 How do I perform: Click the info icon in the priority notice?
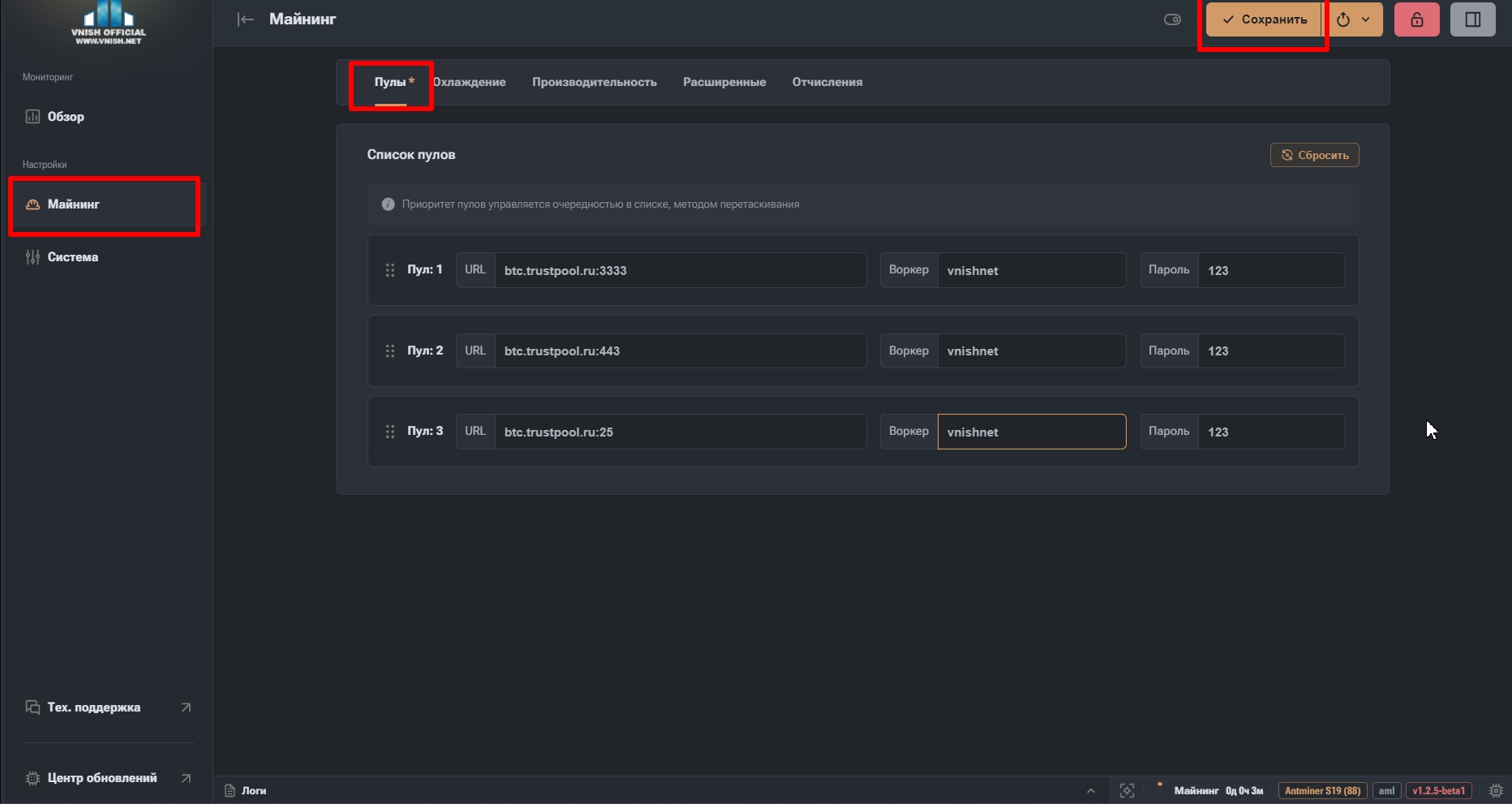pyautogui.click(x=389, y=204)
